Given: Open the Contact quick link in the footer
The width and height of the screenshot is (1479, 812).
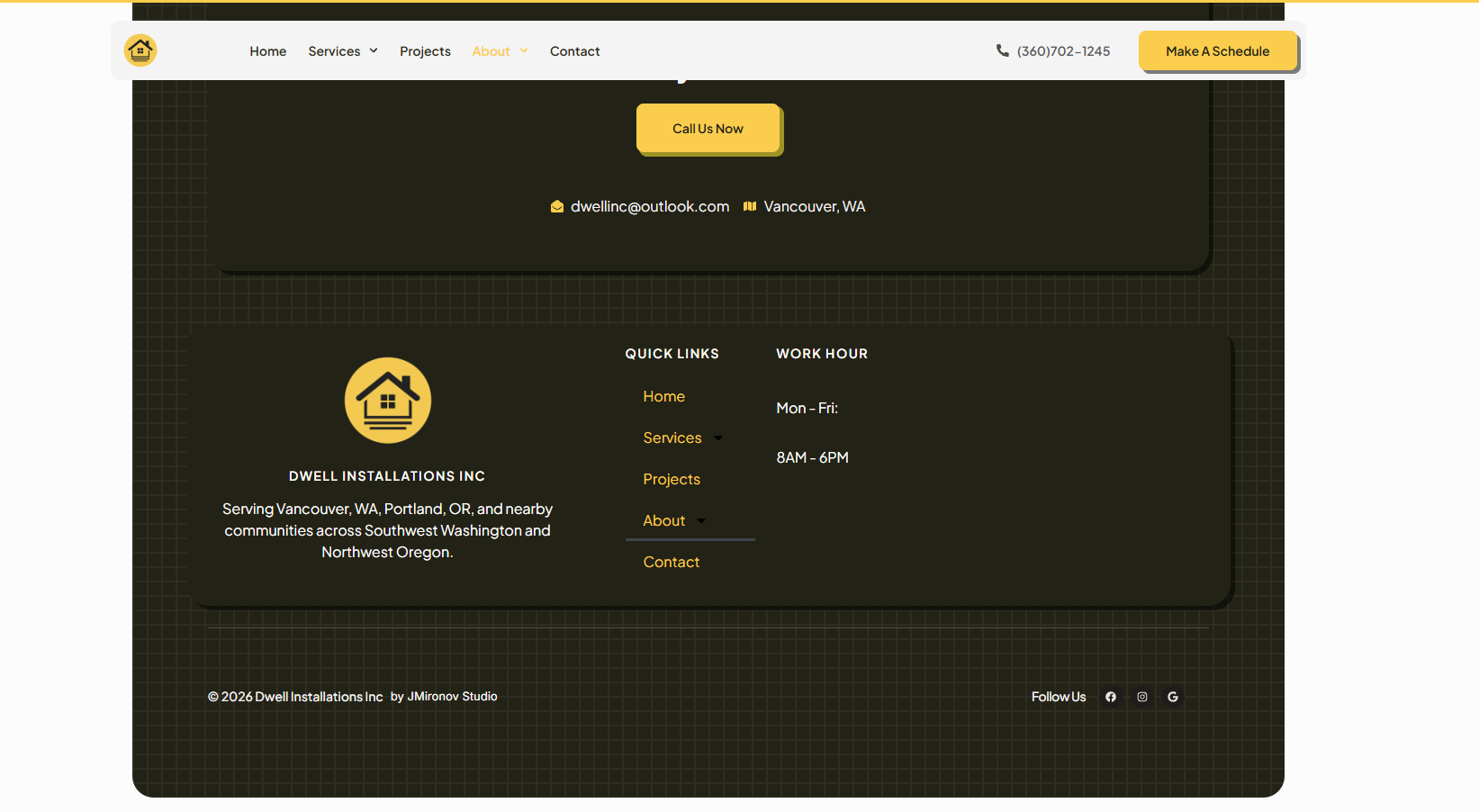Looking at the screenshot, I should [x=672, y=562].
